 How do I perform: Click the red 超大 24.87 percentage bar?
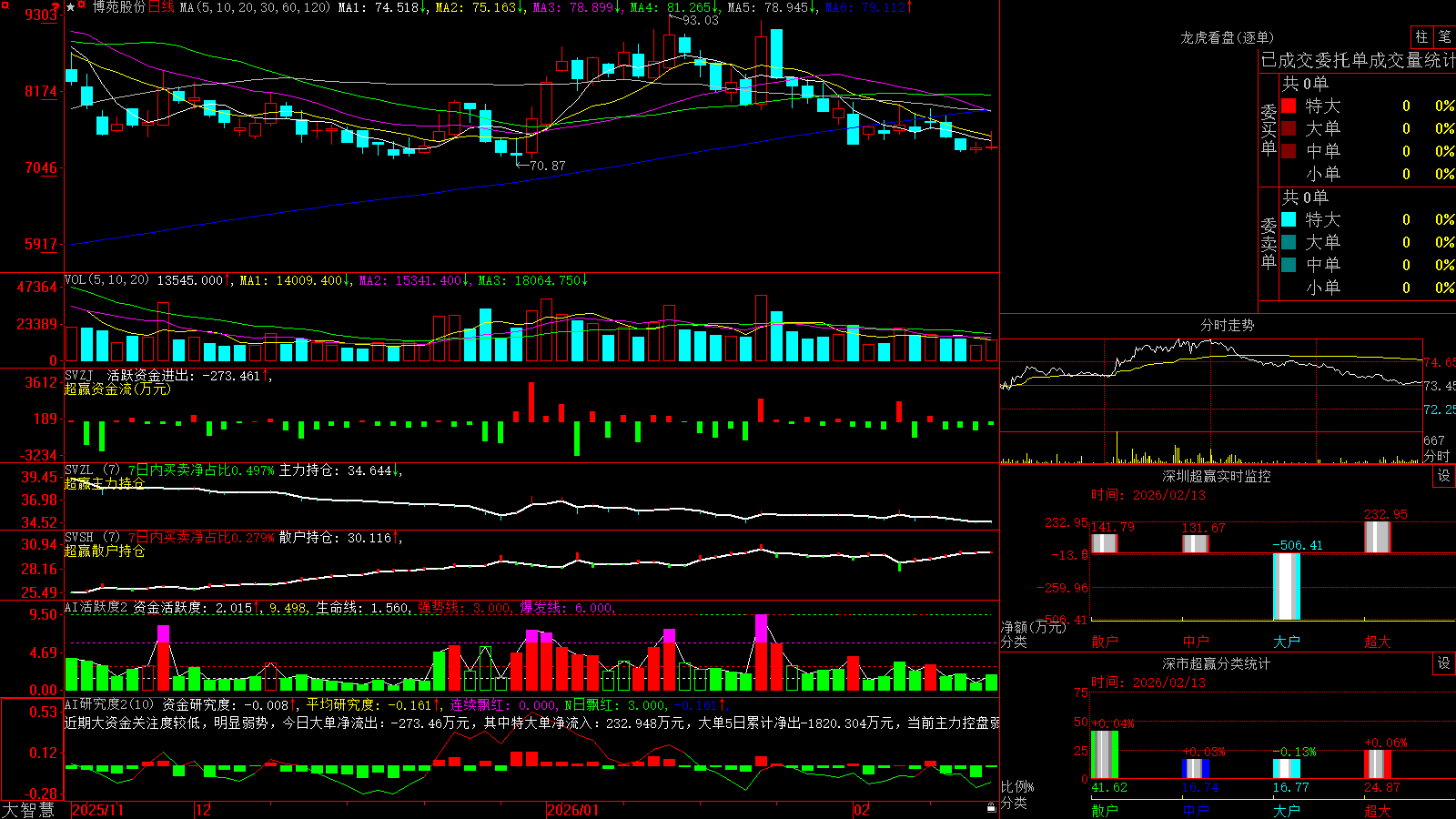(x=1378, y=764)
